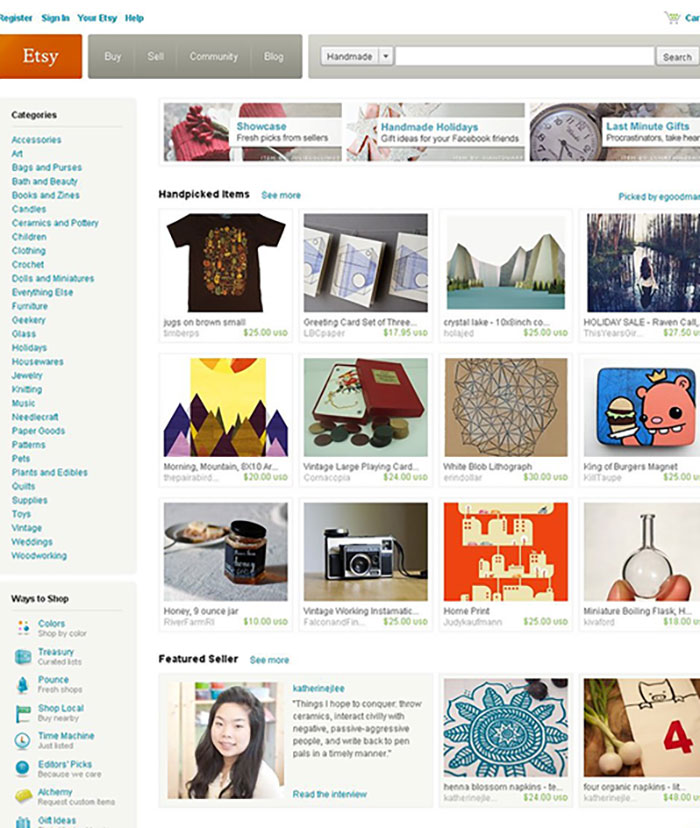
Task: Open the Jewelry category link
Action: pyautogui.click(x=27, y=375)
